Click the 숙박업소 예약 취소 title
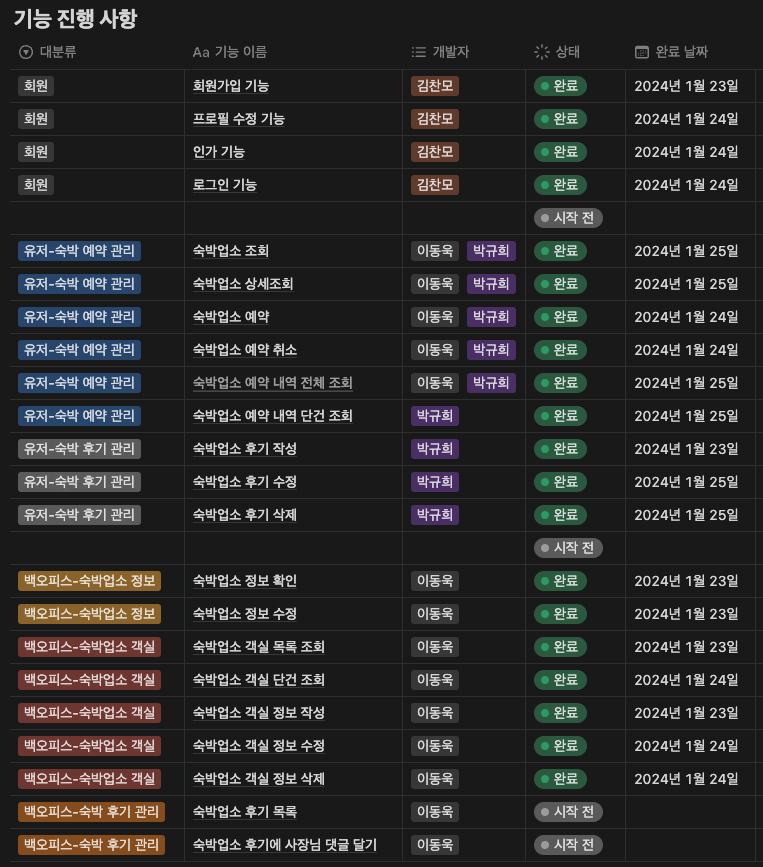 tap(244, 350)
